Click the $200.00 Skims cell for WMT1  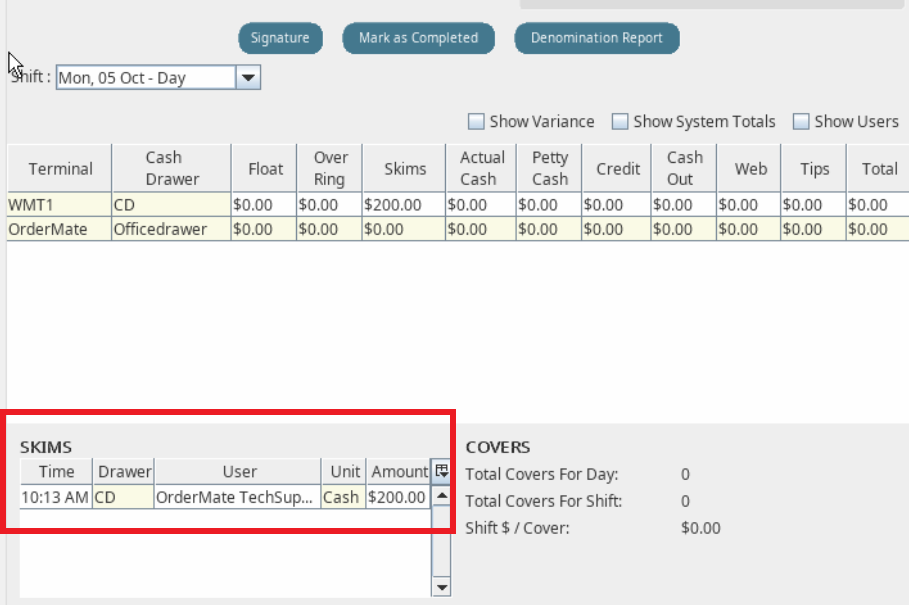point(404,205)
